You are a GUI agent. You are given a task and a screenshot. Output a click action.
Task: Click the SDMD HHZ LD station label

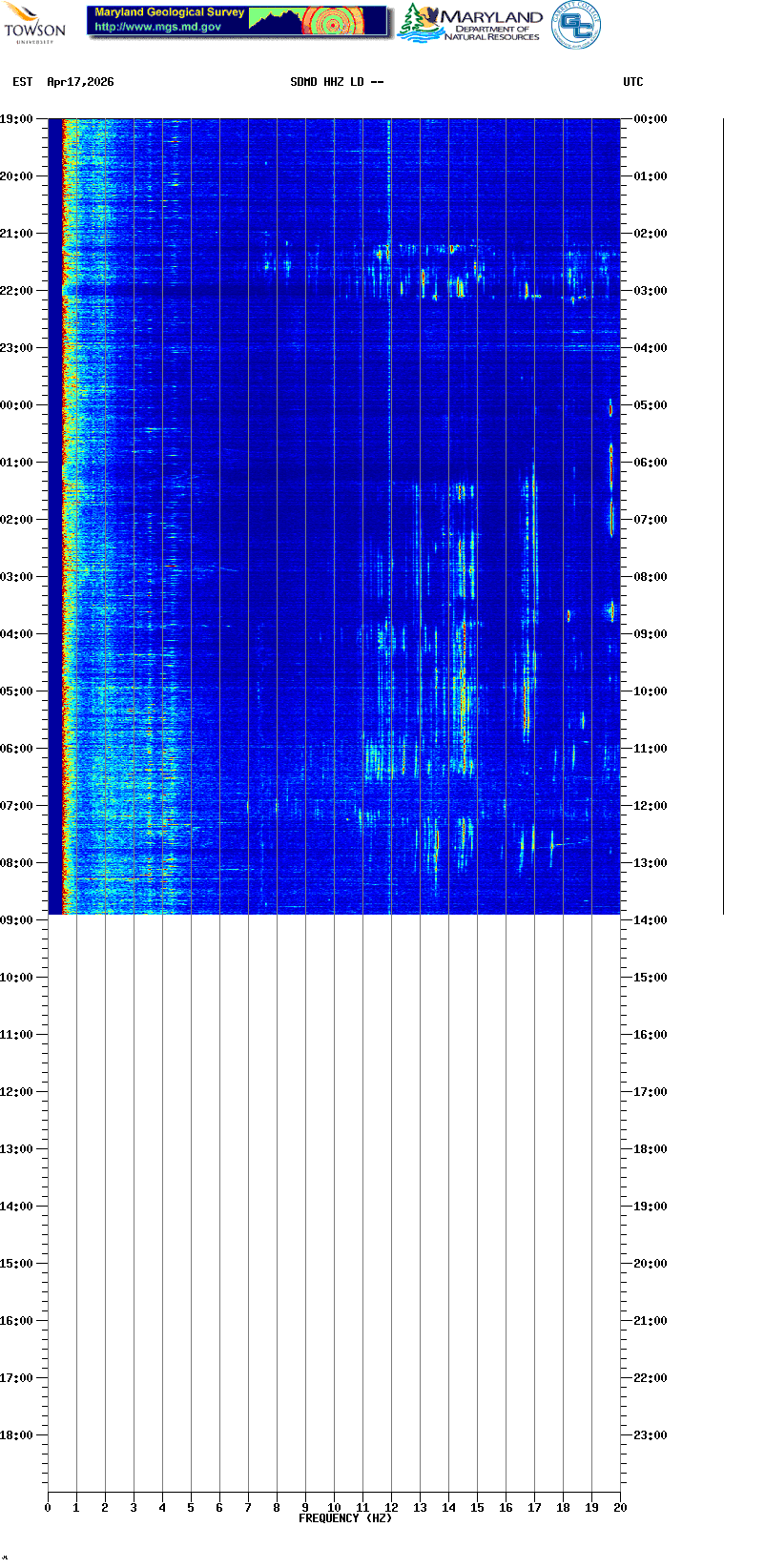point(336,82)
